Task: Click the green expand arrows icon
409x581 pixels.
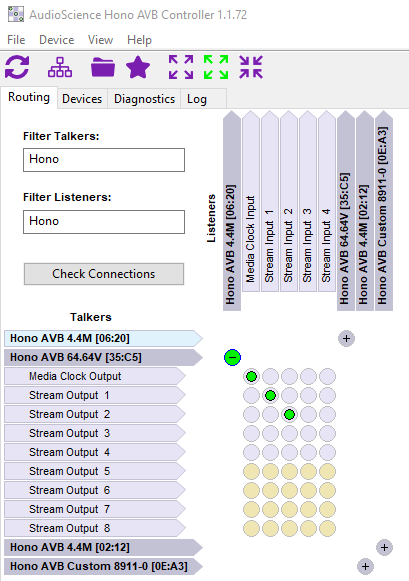Action: coord(216,67)
